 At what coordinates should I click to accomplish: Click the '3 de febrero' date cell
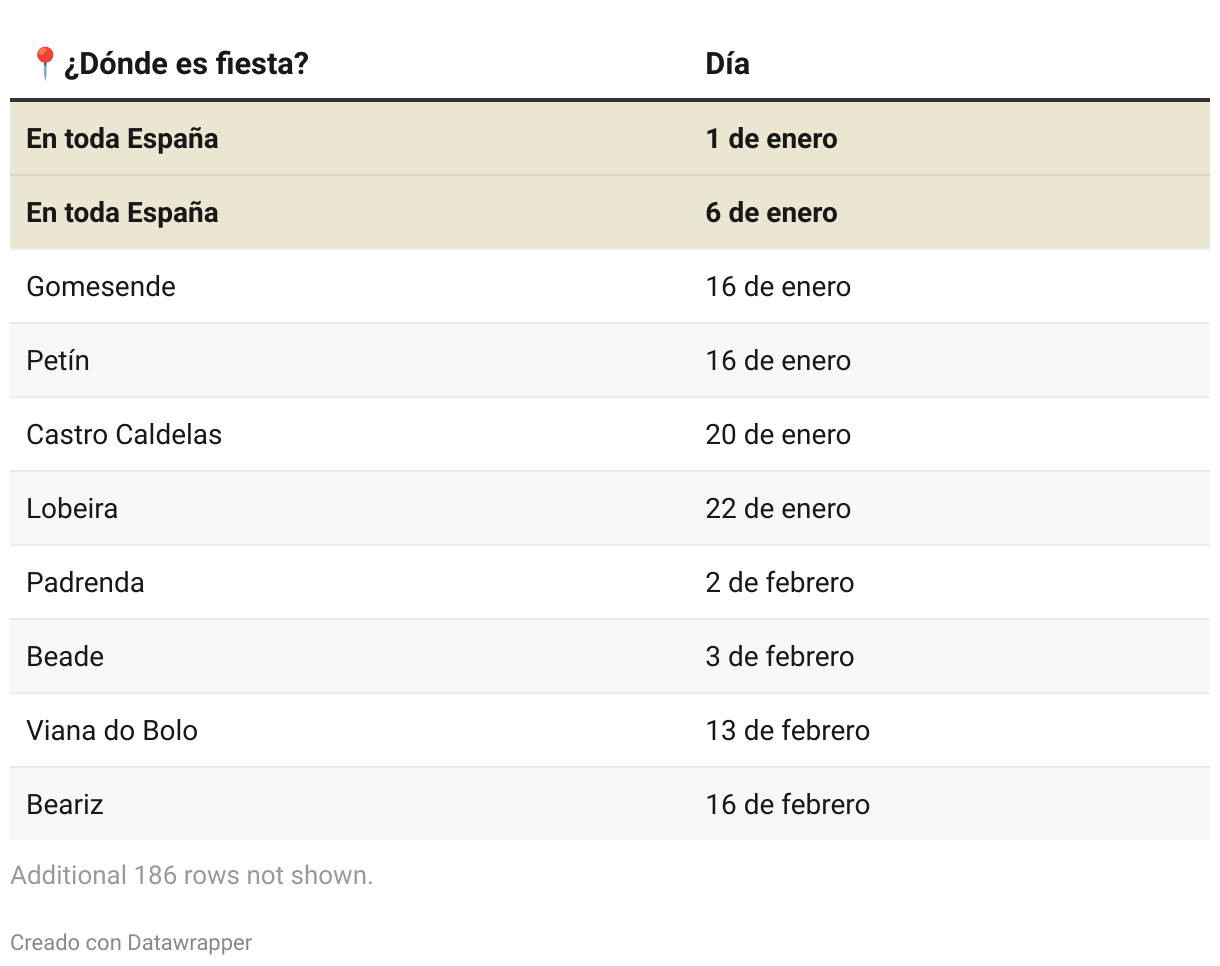click(x=779, y=656)
